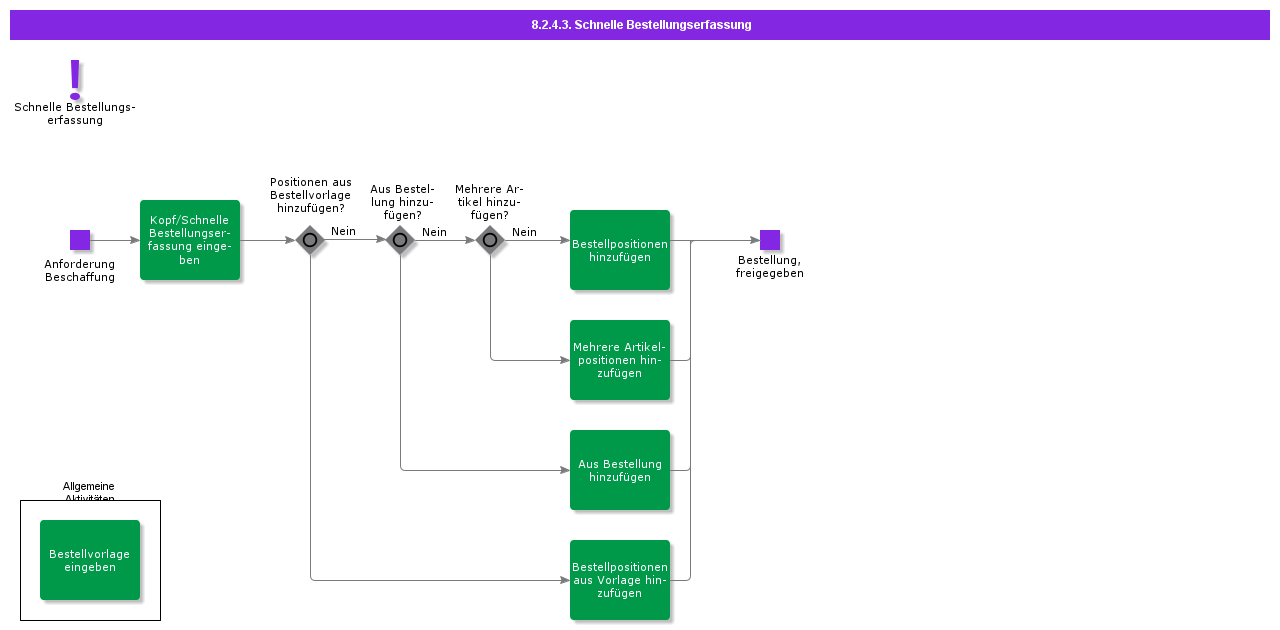Click the Nein label after third gateway

pyautogui.click(x=524, y=232)
